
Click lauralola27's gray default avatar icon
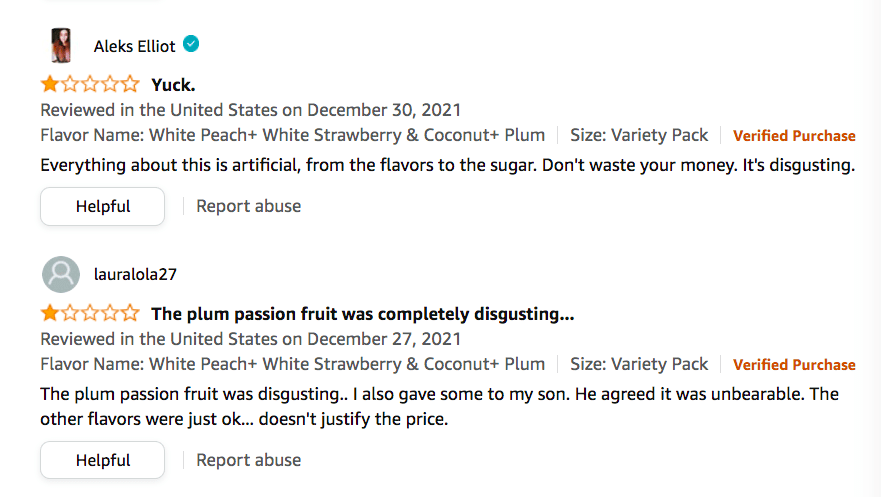(61, 274)
